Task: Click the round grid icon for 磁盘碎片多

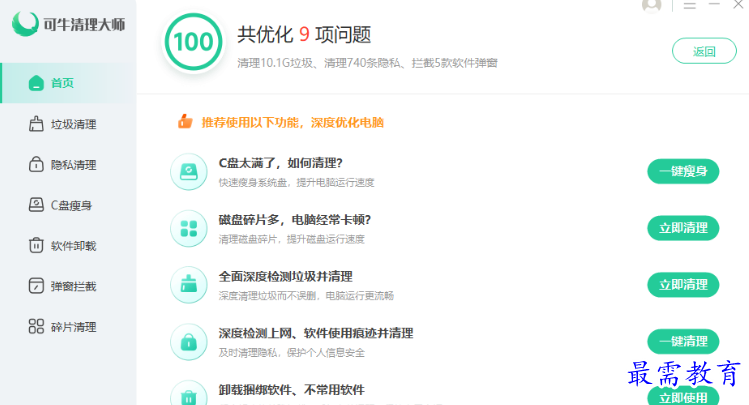Action: click(x=189, y=228)
